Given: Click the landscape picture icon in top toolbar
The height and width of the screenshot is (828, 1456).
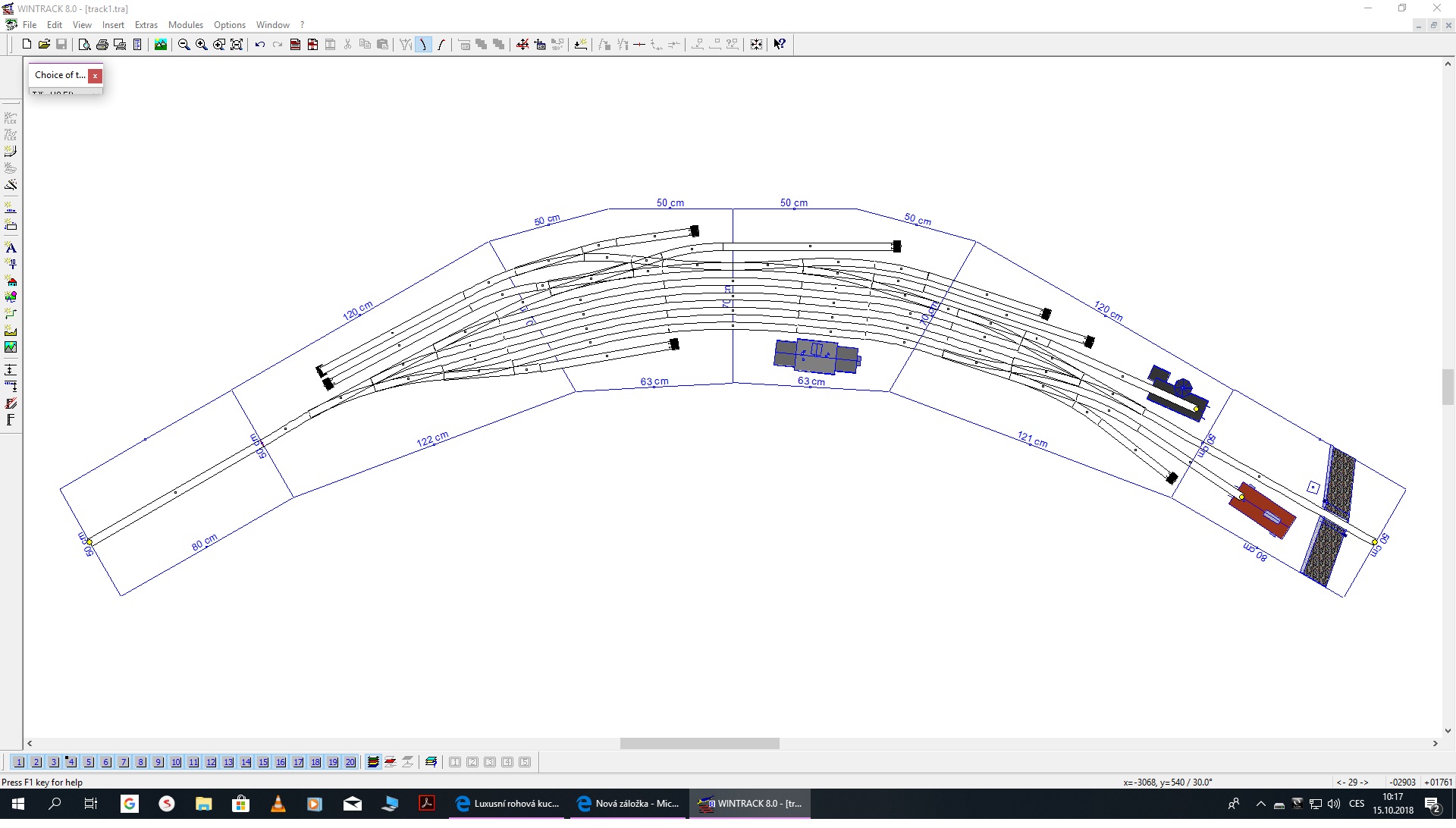Looking at the screenshot, I should coord(161,45).
